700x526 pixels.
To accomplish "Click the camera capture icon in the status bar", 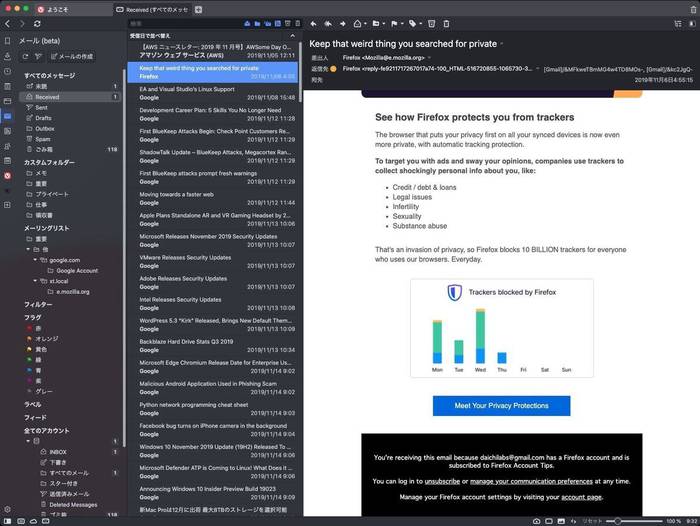I will 536,521.
